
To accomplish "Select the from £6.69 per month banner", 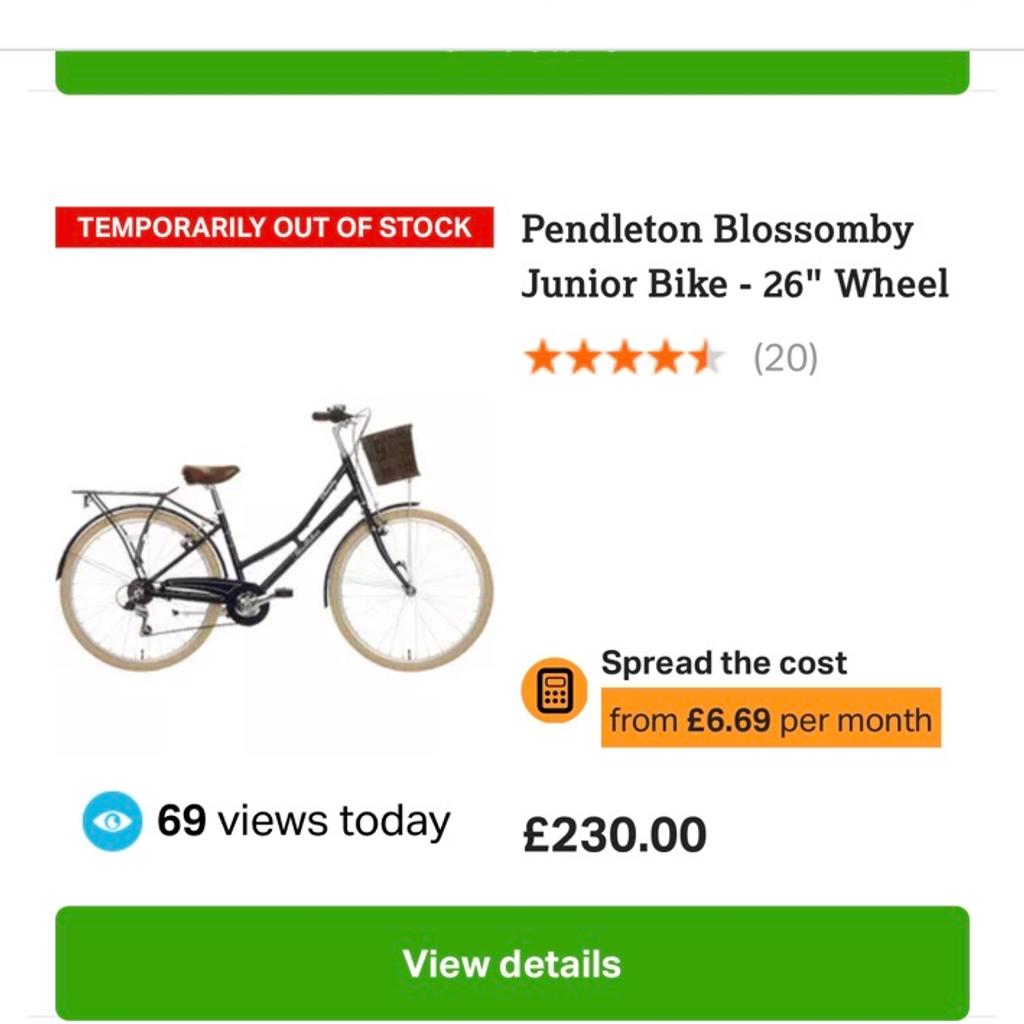I will [x=770, y=720].
